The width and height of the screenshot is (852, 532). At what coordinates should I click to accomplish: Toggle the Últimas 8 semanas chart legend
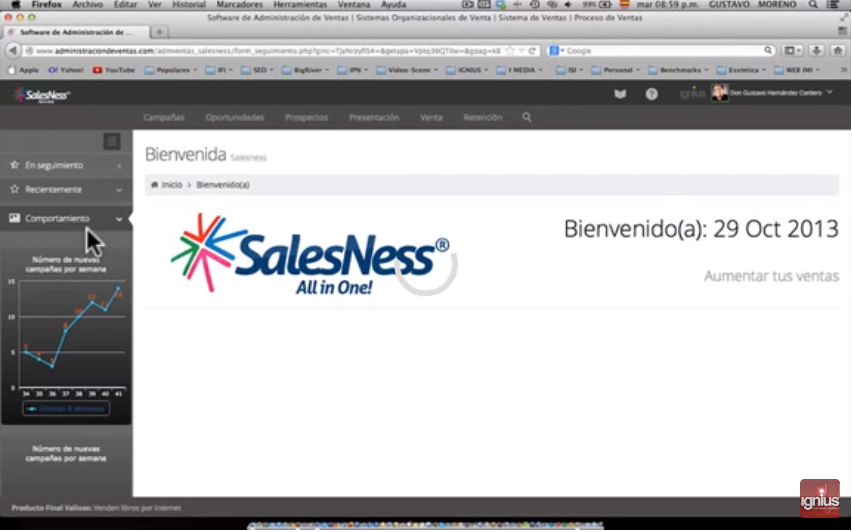pos(66,409)
